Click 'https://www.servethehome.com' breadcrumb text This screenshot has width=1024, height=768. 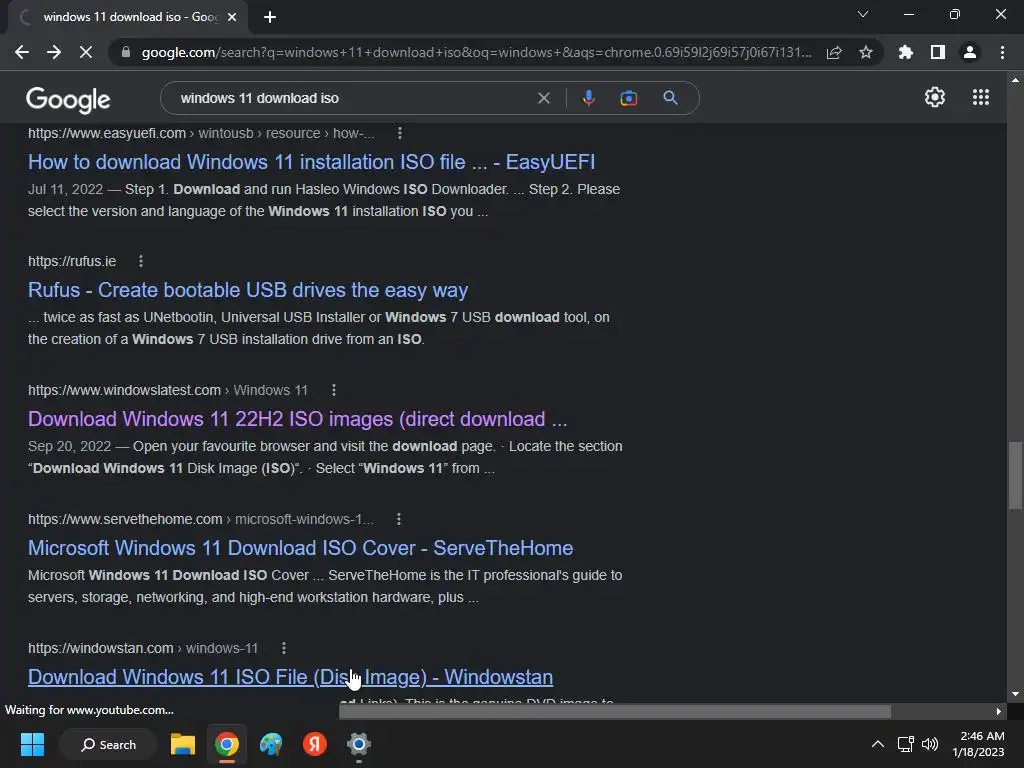point(125,519)
